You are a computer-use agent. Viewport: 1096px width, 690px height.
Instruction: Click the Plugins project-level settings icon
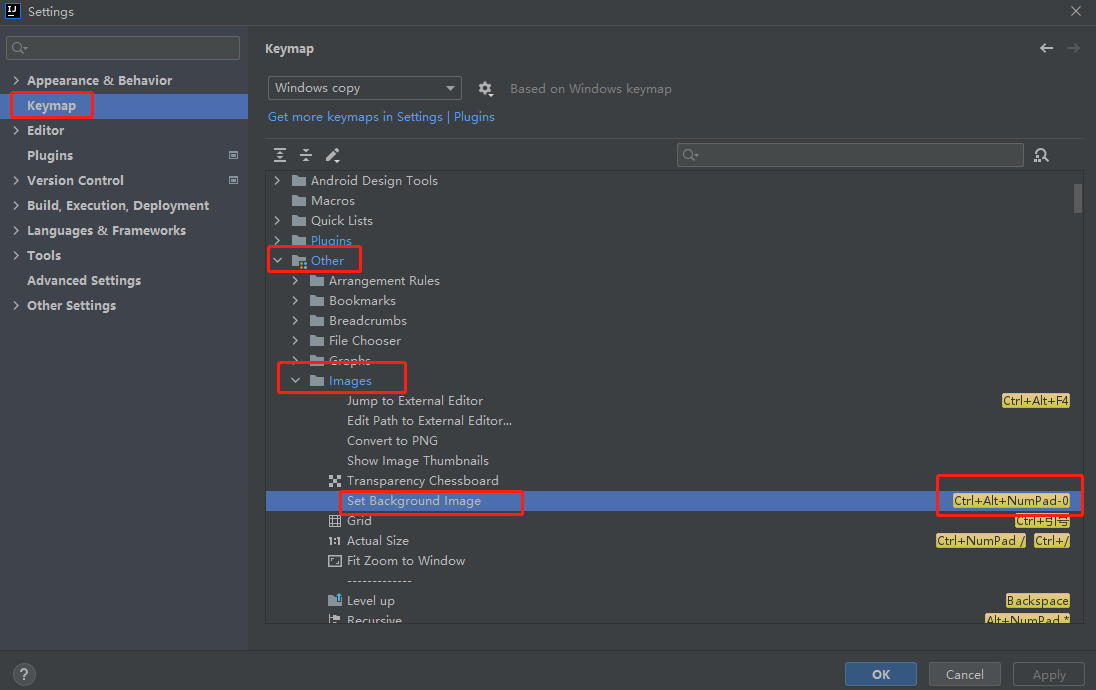(233, 155)
